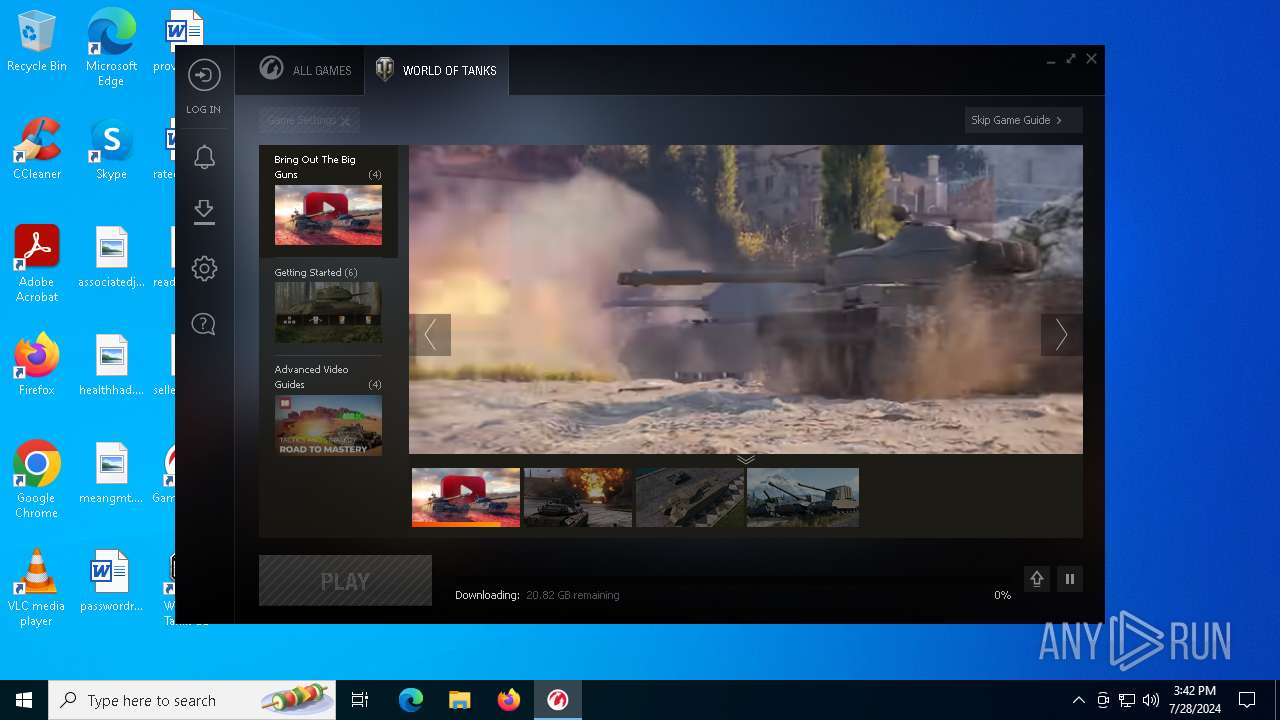Launch Edge from the taskbar
Screen dimensions: 1280x720
coord(411,700)
